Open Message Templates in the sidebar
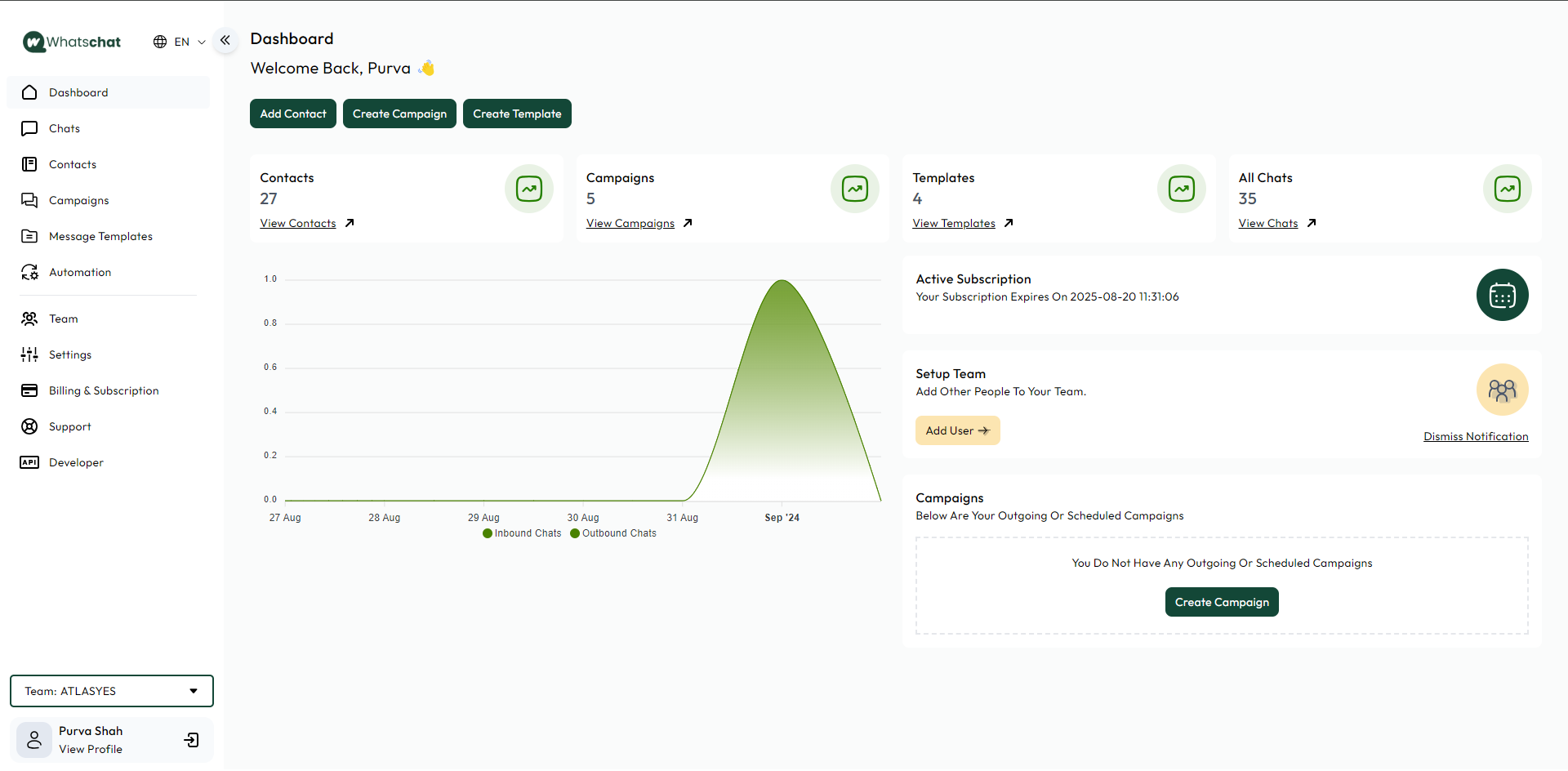Viewport: 1568px width, 771px height. pos(109,236)
